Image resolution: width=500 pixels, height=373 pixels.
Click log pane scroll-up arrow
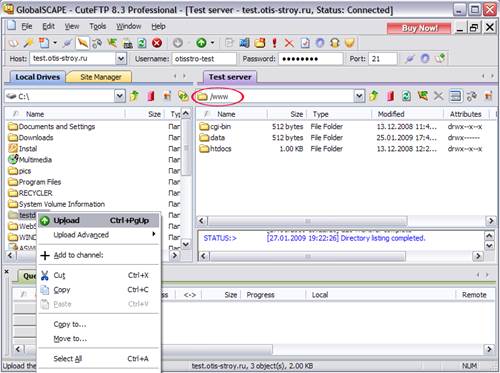pos(489,236)
